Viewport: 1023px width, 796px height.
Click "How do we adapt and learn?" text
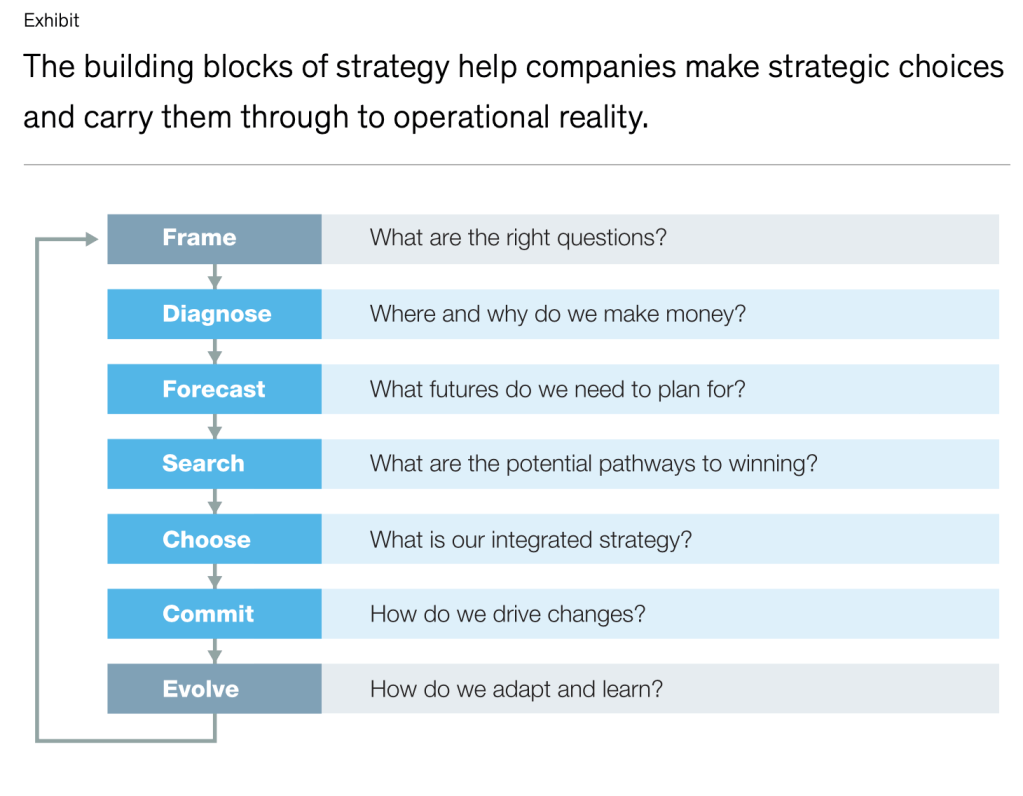(516, 689)
